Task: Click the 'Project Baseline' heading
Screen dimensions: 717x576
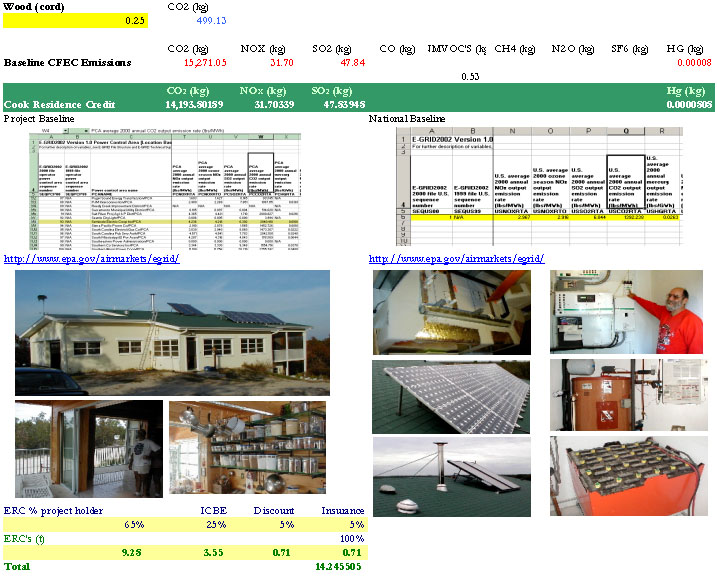Action: click(39, 119)
